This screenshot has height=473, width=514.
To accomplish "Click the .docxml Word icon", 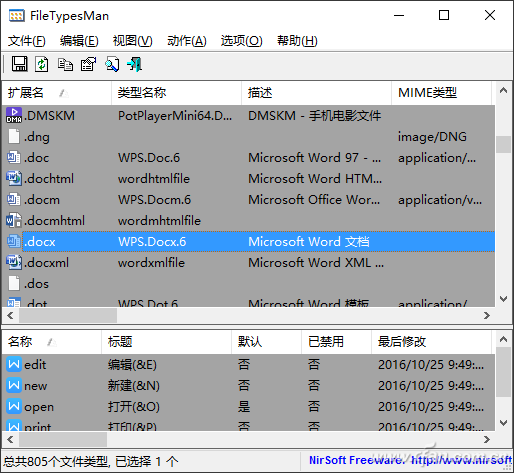I will tap(14, 262).
